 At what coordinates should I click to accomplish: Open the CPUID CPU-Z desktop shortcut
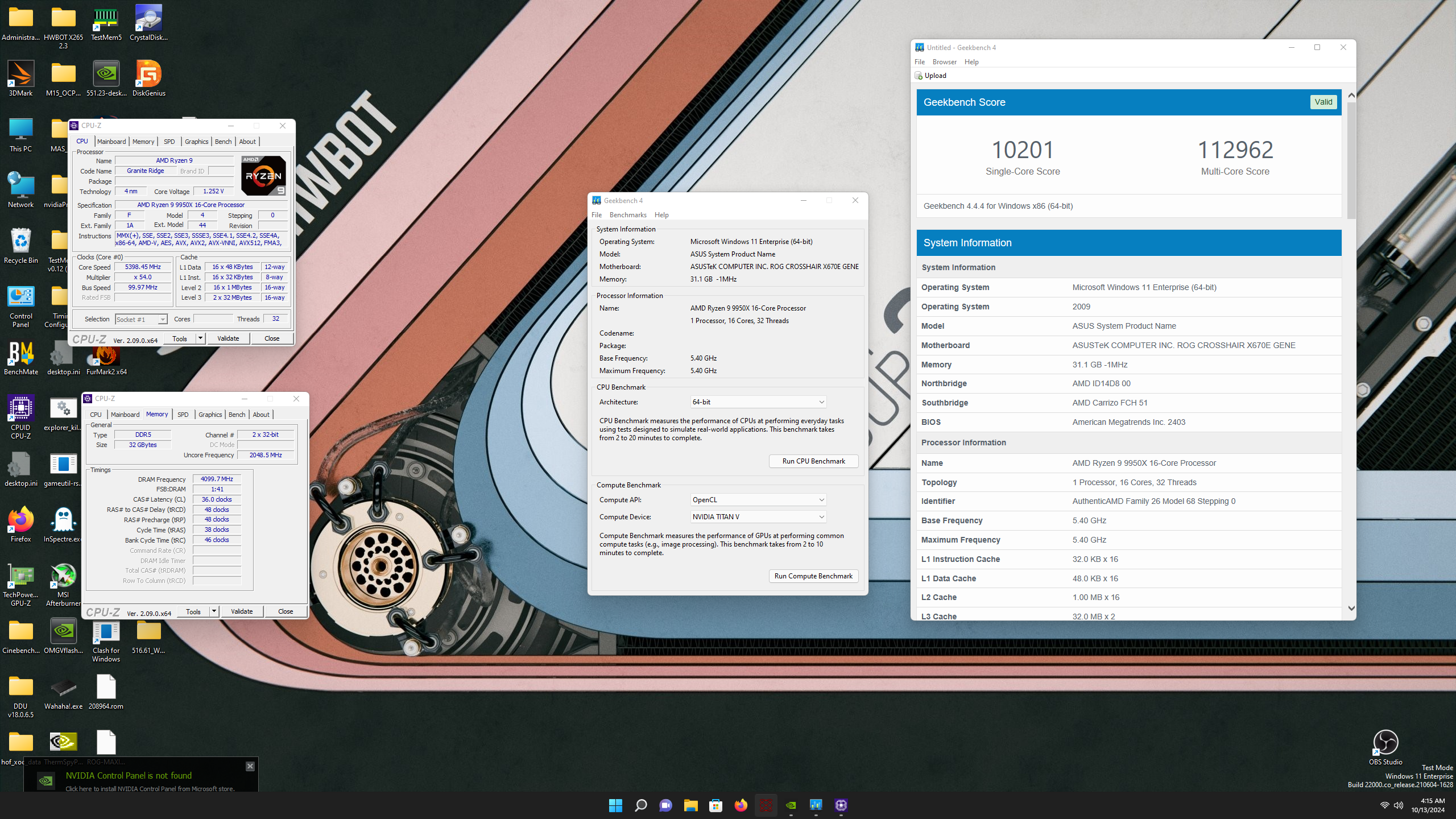(x=21, y=417)
